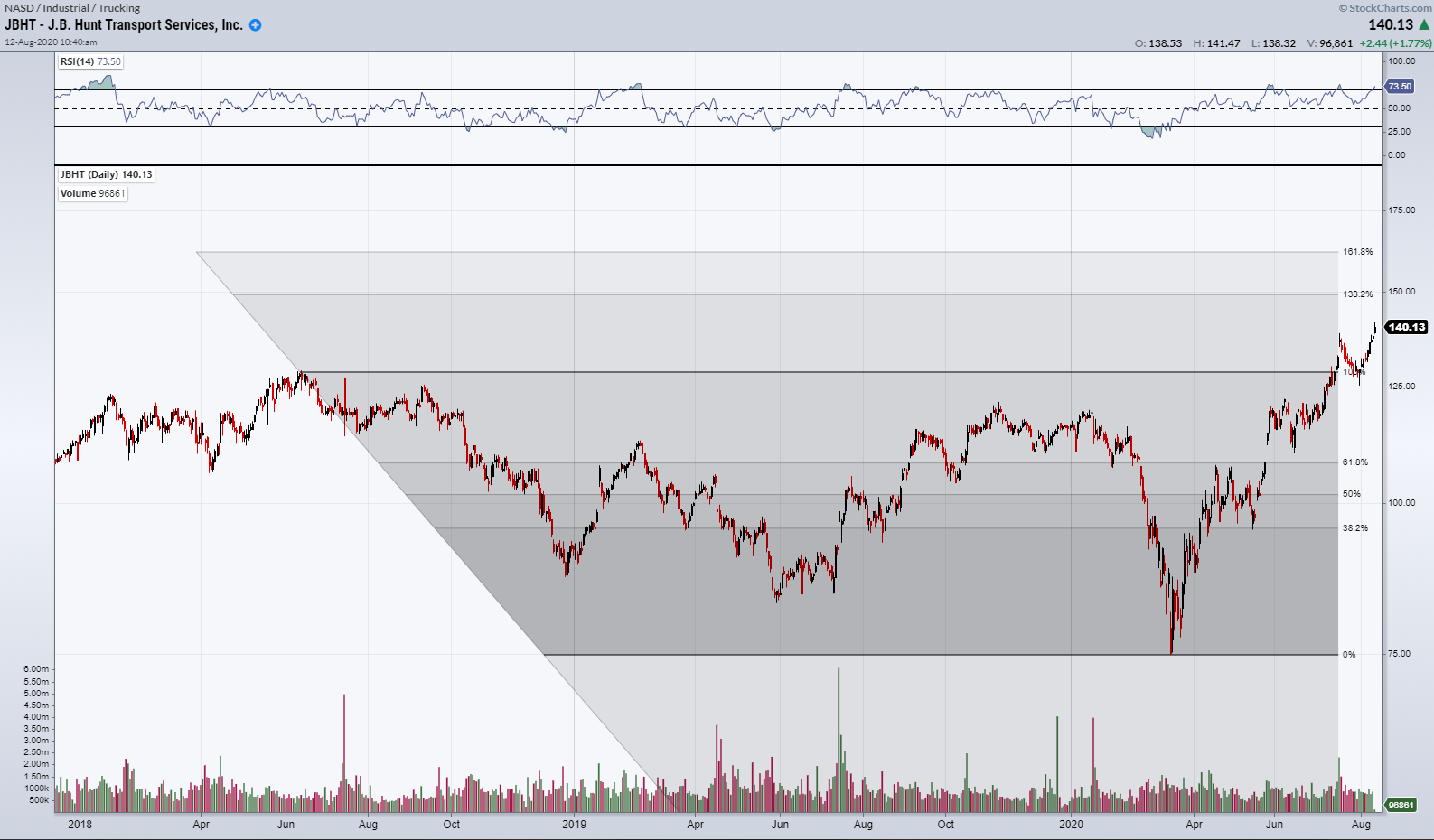This screenshot has width=1434, height=840.
Task: Click the 2018 year label on the time axis
Action: click(x=80, y=825)
